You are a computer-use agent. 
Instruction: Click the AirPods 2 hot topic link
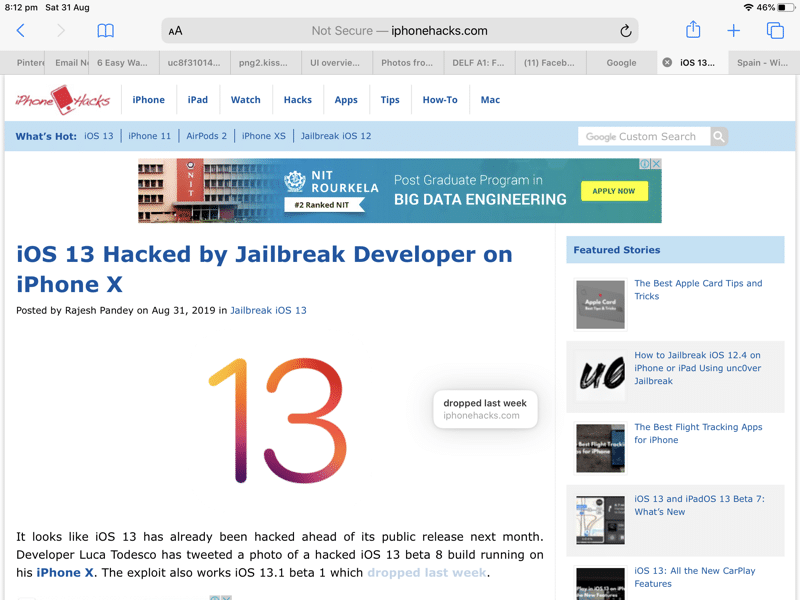pyautogui.click(x=206, y=136)
